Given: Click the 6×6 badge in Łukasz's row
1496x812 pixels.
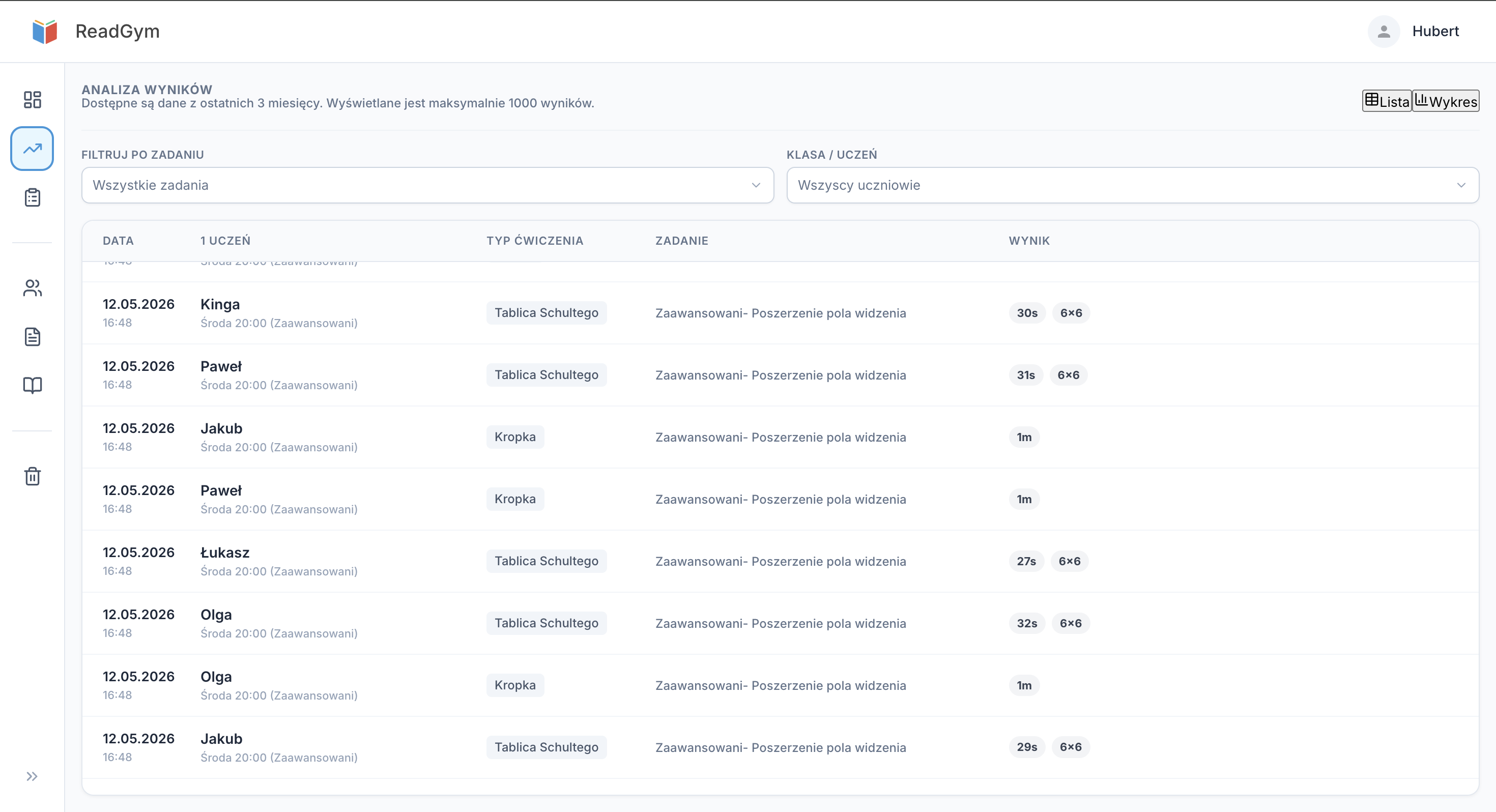Looking at the screenshot, I should (1069, 561).
